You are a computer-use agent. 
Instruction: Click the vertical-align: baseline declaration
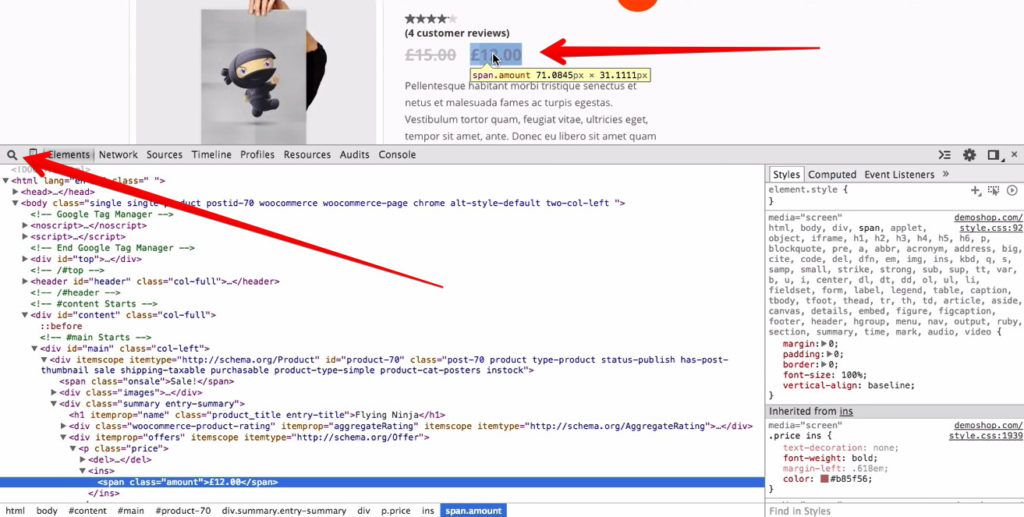[849, 385]
